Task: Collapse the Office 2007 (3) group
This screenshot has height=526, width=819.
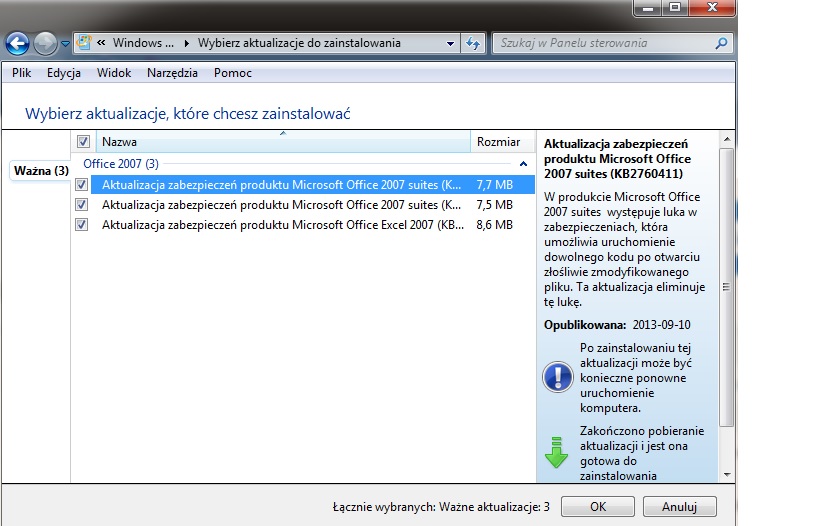Action: pos(523,164)
